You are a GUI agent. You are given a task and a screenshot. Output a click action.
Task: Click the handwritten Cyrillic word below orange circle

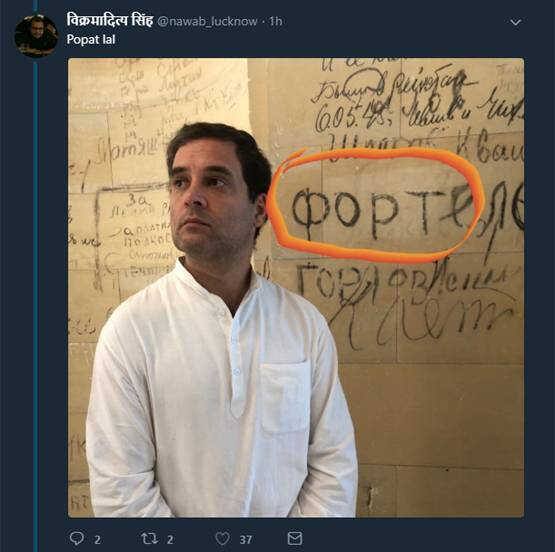(x=404, y=283)
